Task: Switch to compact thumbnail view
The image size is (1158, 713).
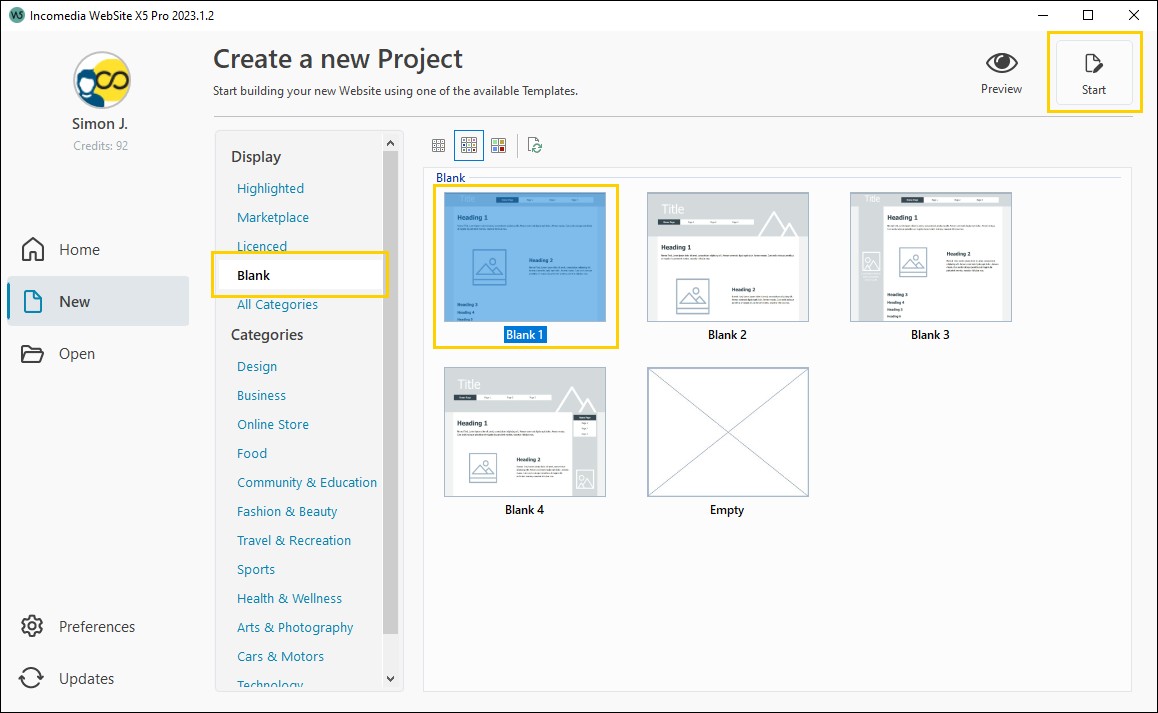Action: click(438, 144)
